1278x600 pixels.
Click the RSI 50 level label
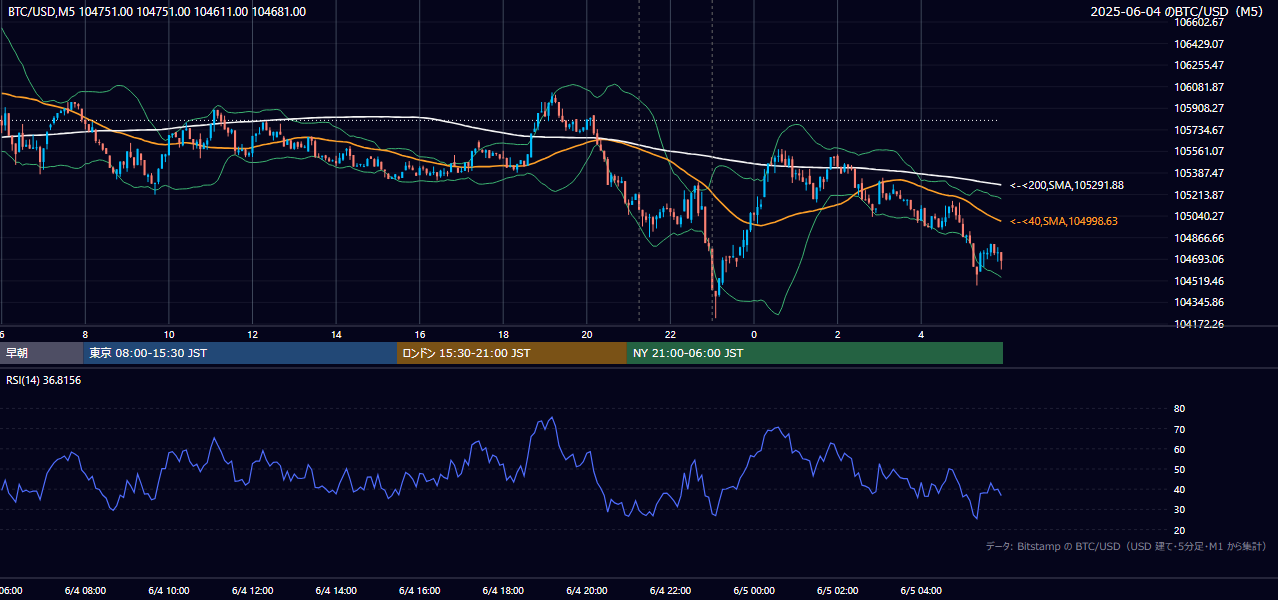point(1179,469)
